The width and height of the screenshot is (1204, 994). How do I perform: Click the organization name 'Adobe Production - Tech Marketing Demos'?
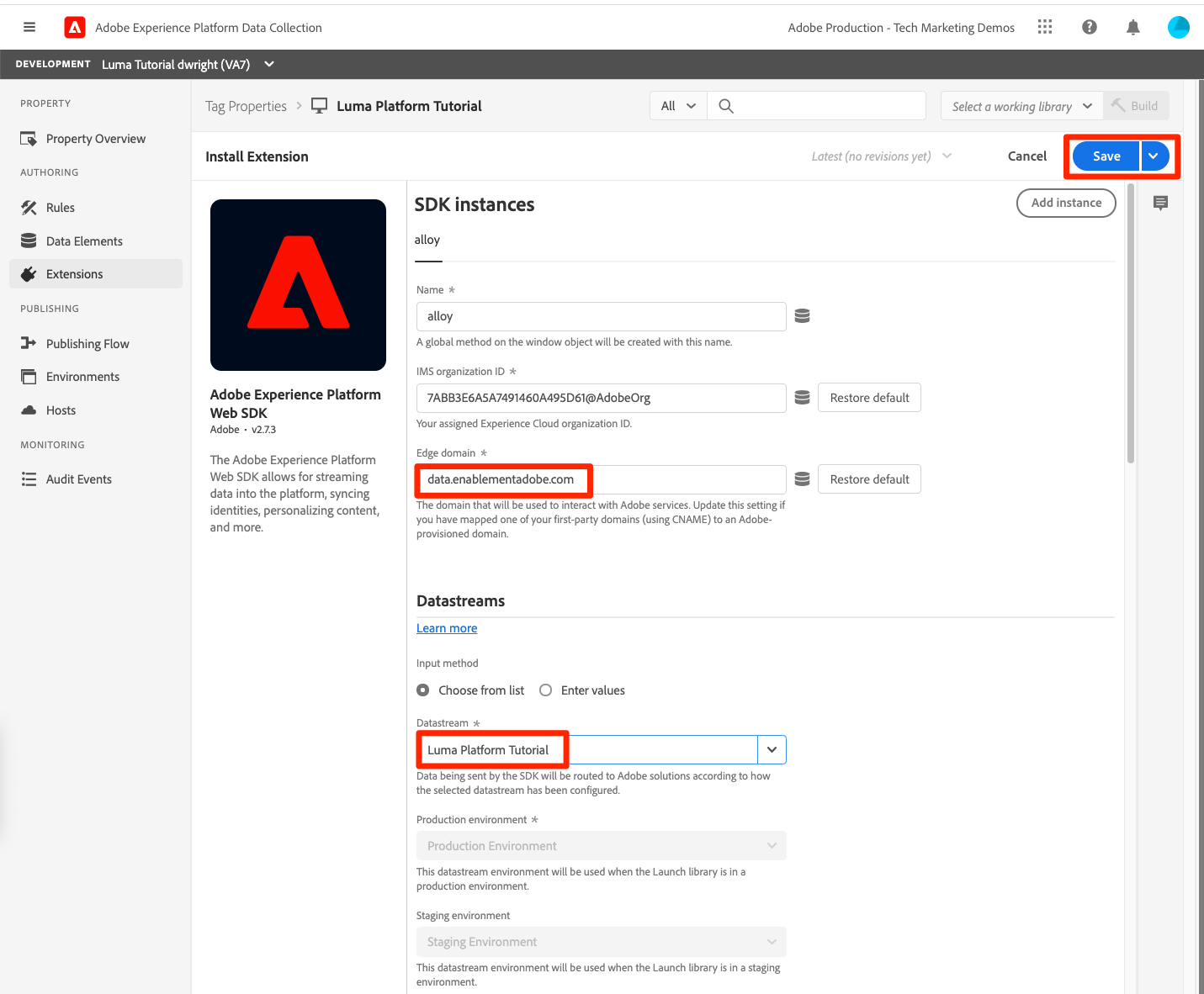[x=901, y=28]
